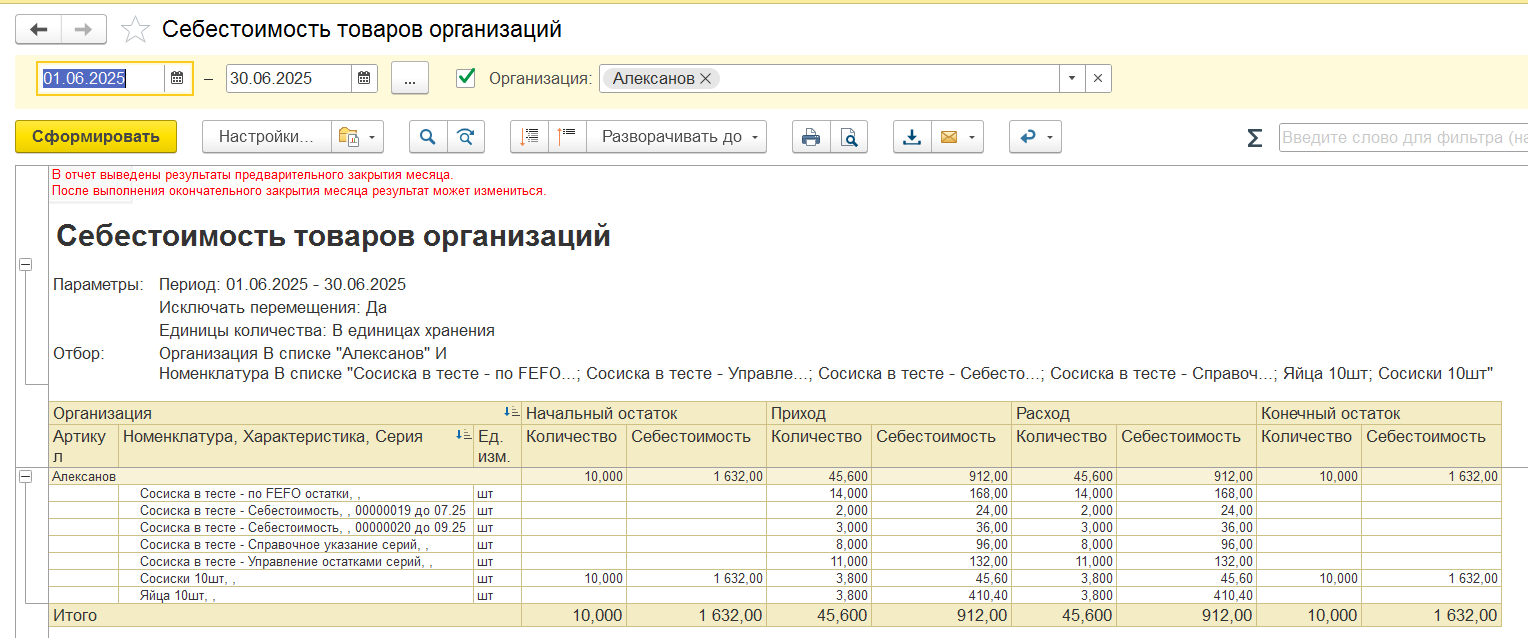Click the Sigma sum icon

(1254, 138)
